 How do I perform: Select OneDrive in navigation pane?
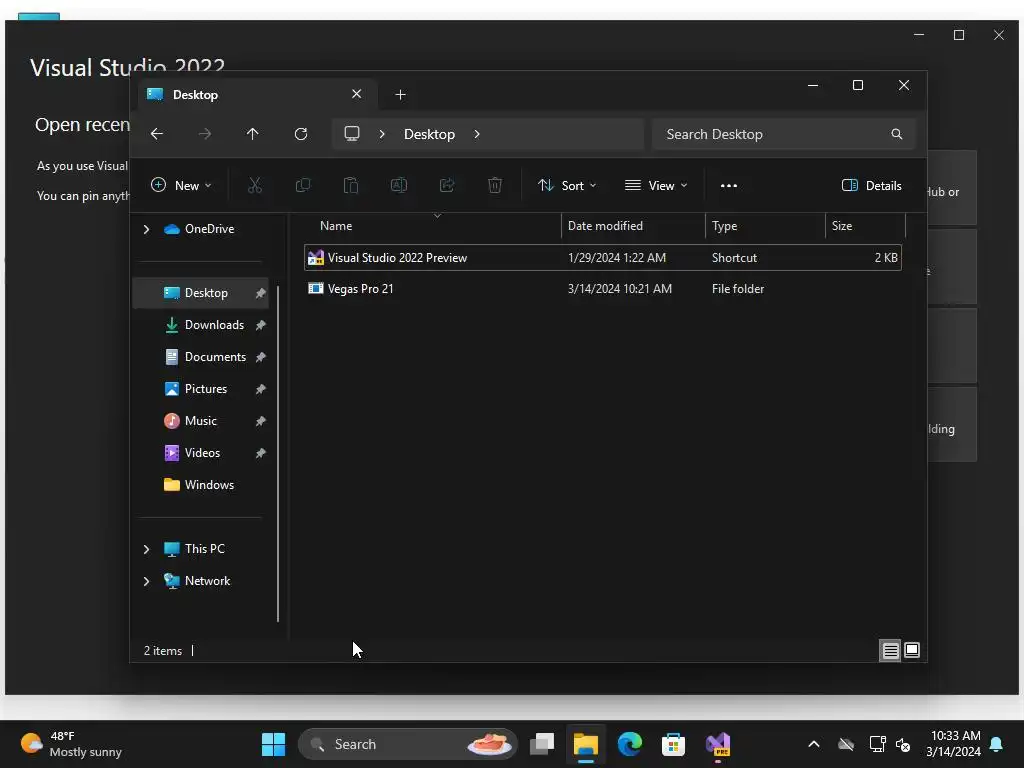tap(209, 229)
